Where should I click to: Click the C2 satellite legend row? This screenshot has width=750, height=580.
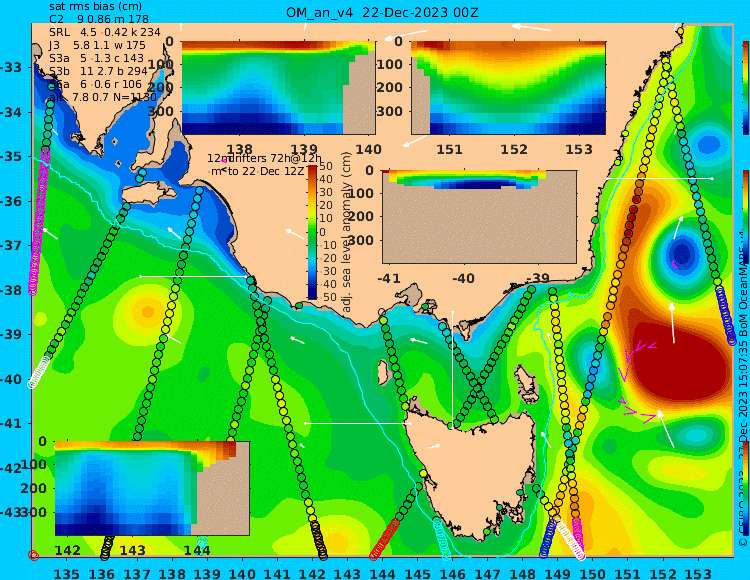point(99,19)
